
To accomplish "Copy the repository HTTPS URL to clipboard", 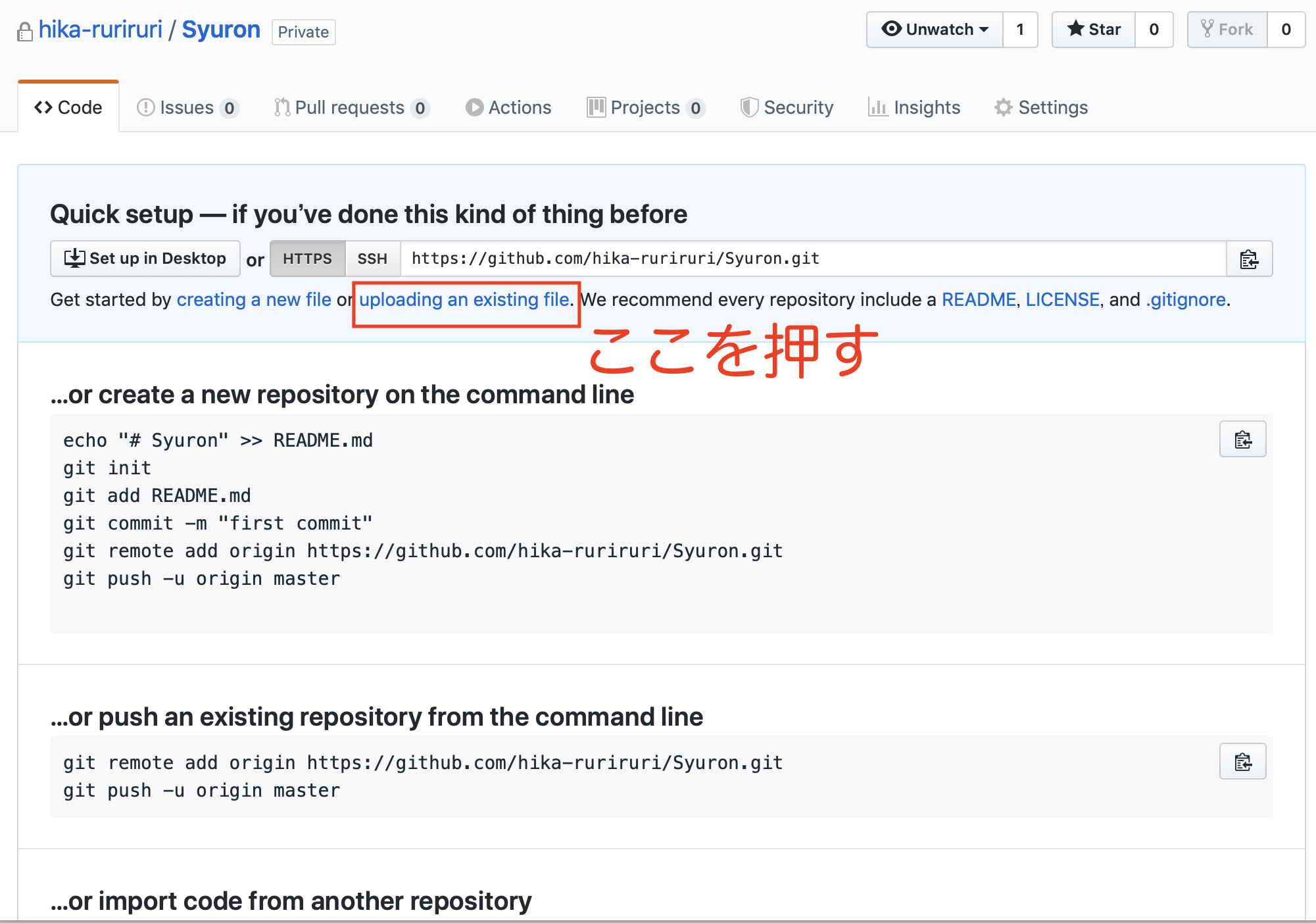I will [1249, 259].
